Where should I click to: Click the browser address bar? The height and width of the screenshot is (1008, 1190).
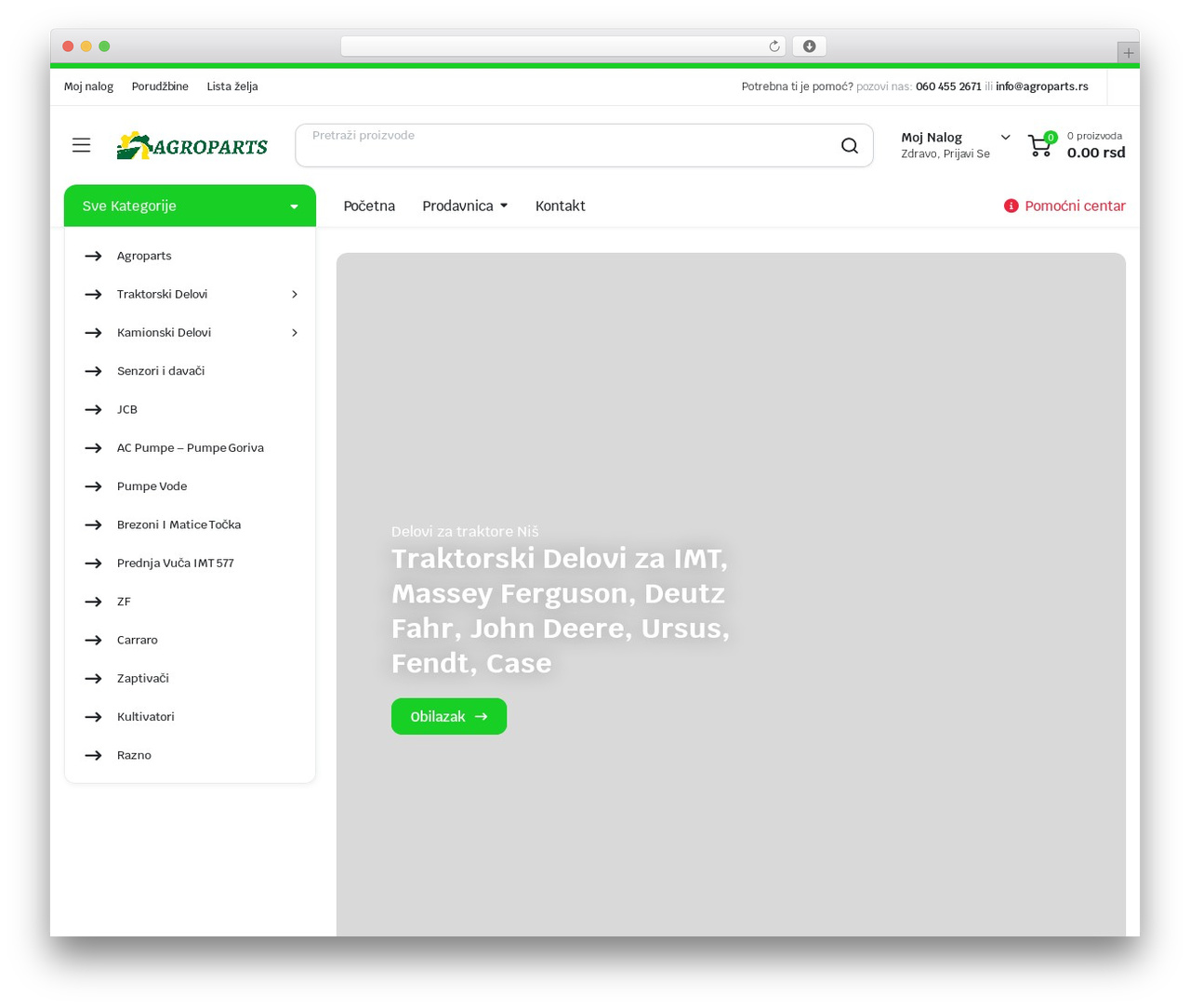coord(563,46)
